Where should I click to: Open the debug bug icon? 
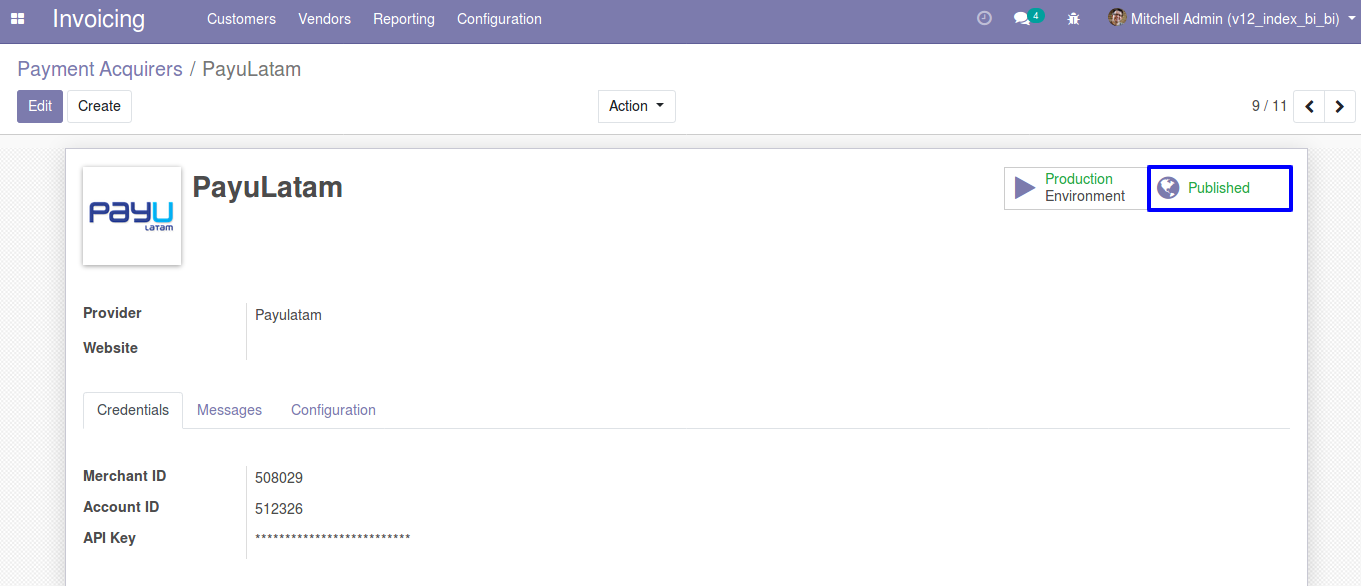pyautogui.click(x=1073, y=18)
